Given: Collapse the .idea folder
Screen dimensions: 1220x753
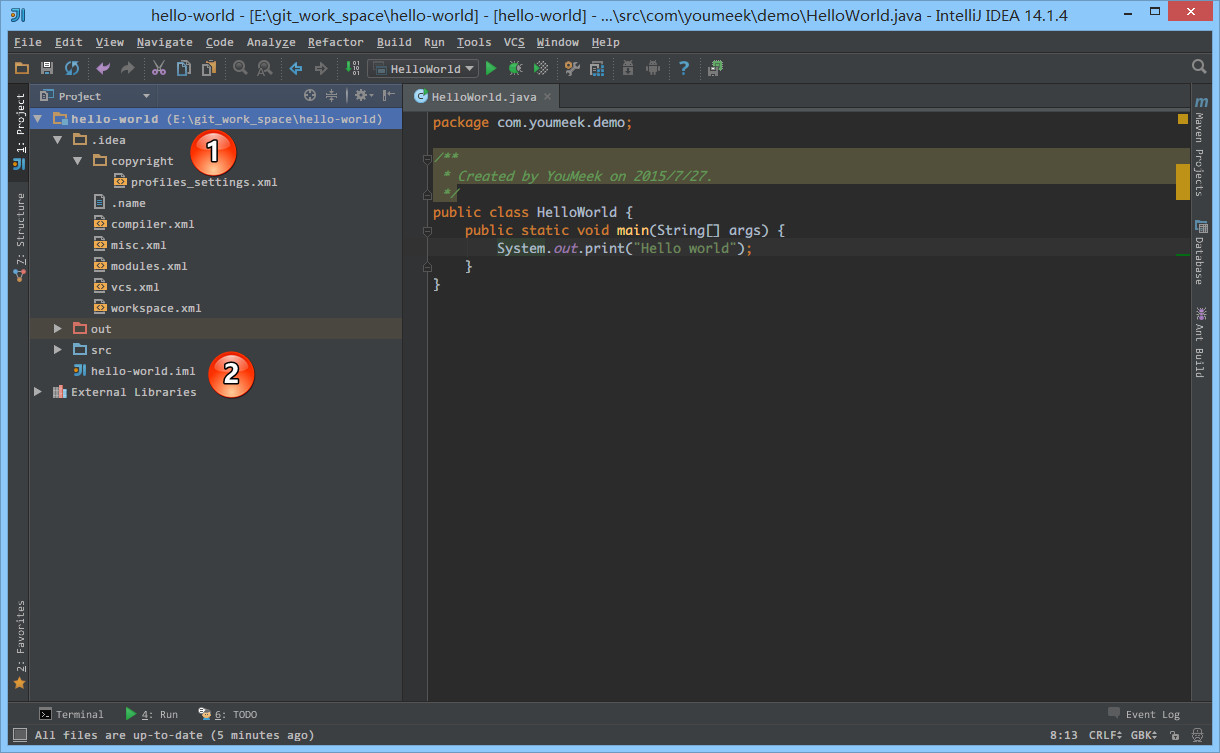Looking at the screenshot, I should point(59,140).
